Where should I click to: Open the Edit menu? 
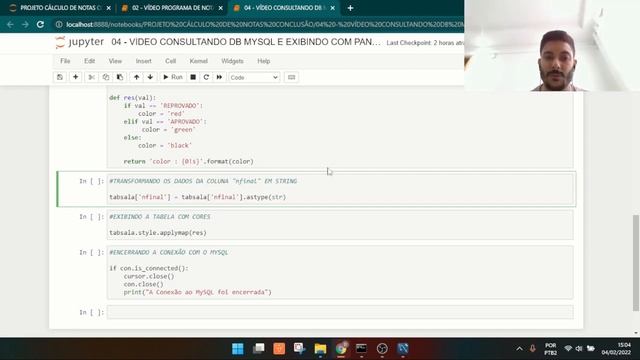[x=89, y=61]
